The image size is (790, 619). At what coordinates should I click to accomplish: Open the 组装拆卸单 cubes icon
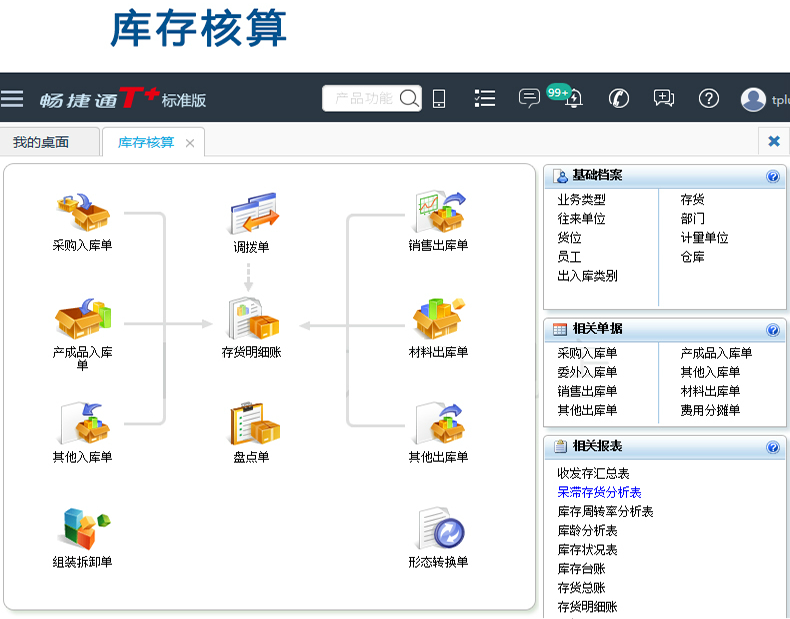(85, 528)
